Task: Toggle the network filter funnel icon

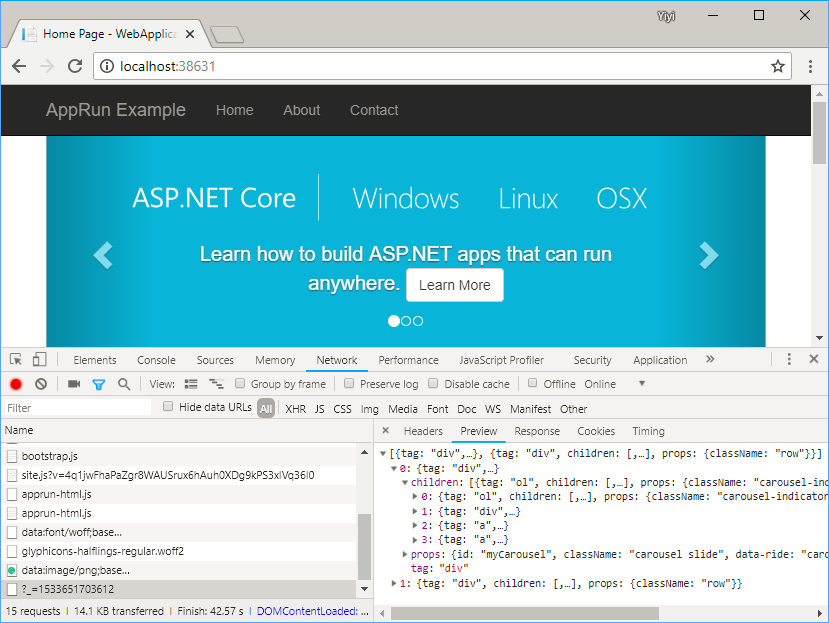Action: 99,384
